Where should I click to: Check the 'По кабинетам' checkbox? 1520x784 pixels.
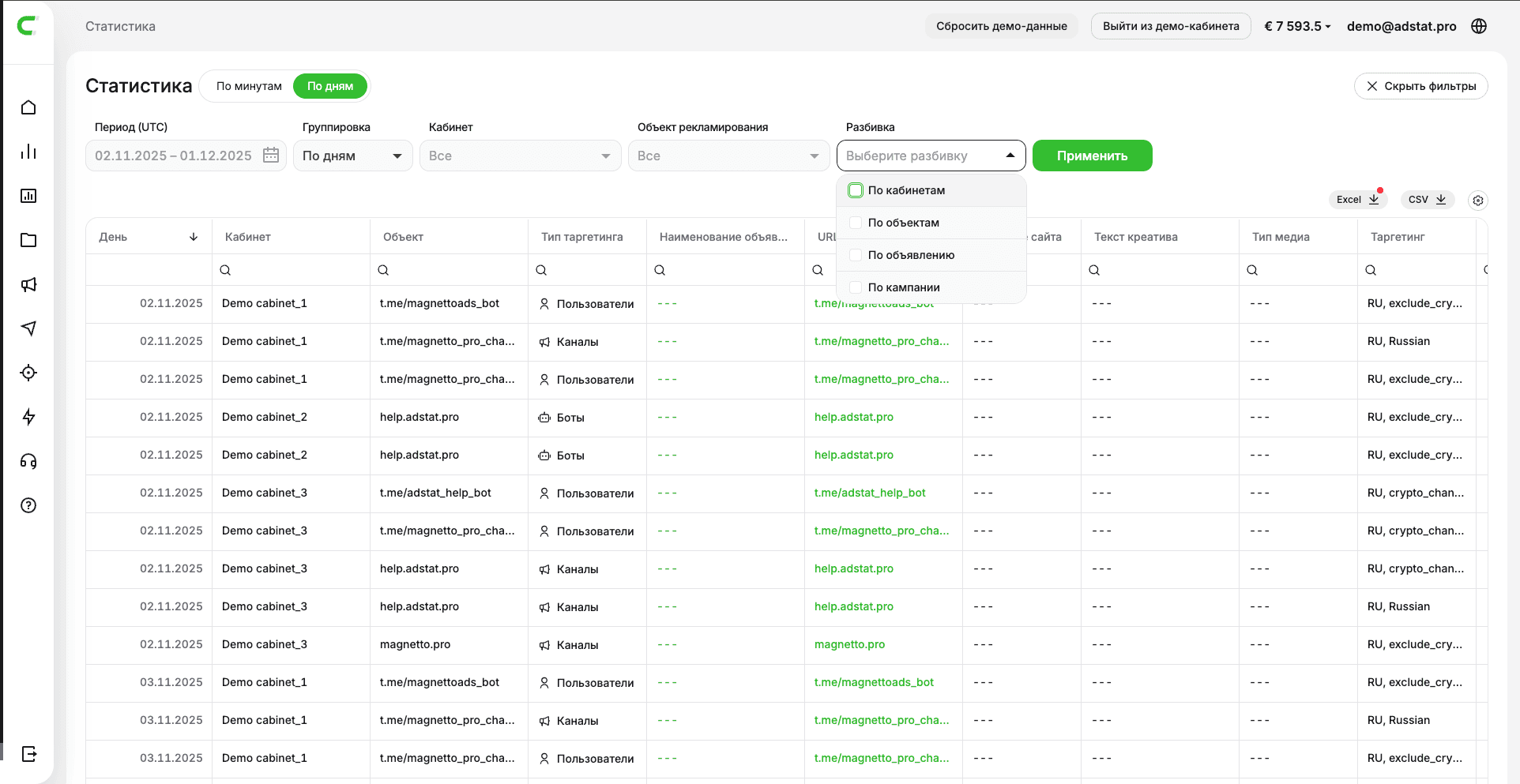[x=856, y=190]
